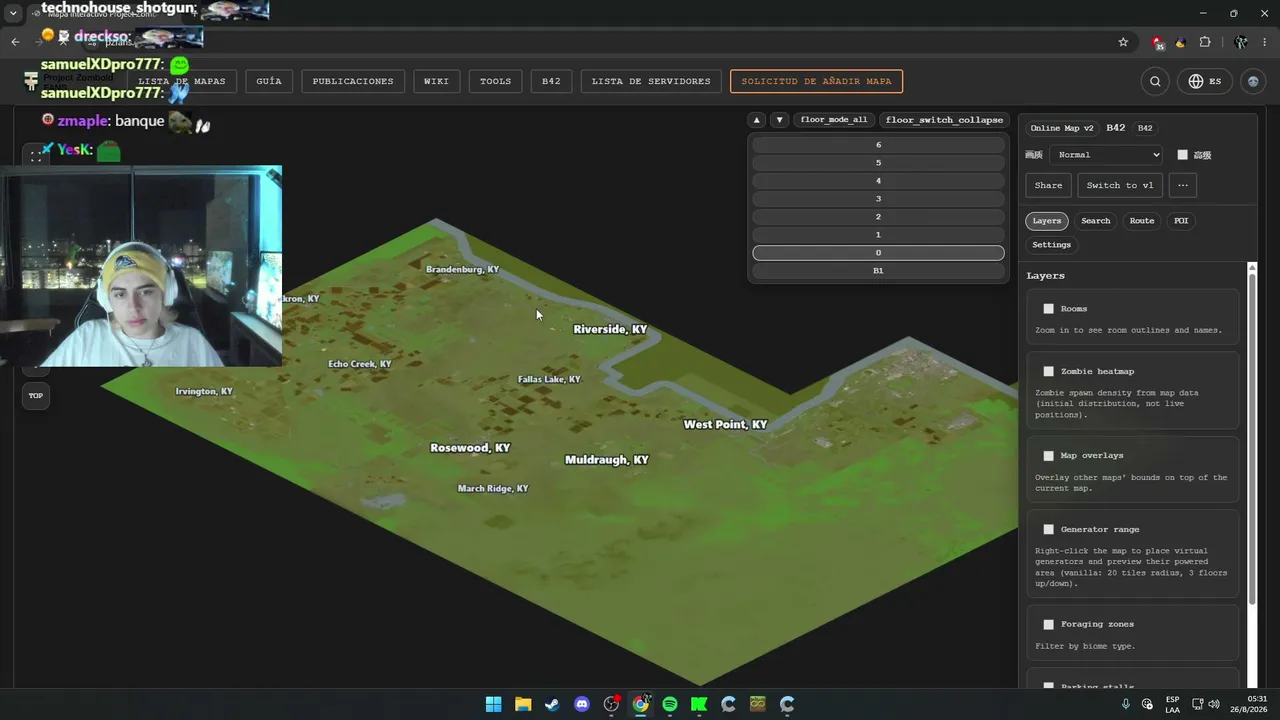
Task: Open File Explorer from the taskbar
Action: [x=523, y=704]
